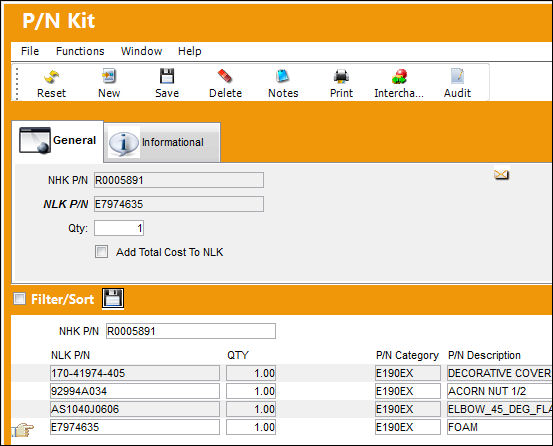The width and height of the screenshot is (553, 446).
Task: Click QTY cell of the AS1040J0606 row
Action: (x=251, y=409)
